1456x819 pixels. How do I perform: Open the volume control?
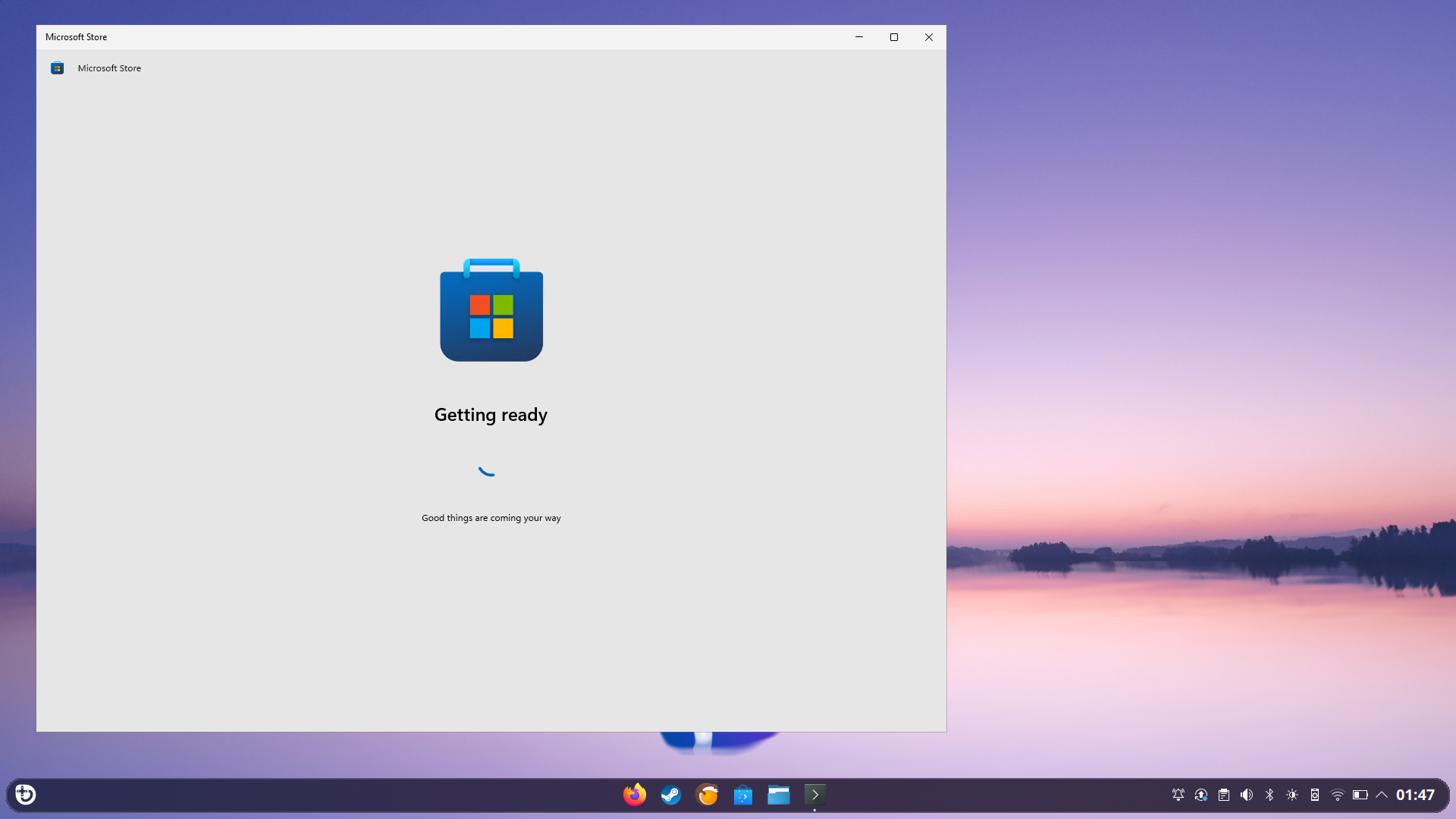point(1247,795)
